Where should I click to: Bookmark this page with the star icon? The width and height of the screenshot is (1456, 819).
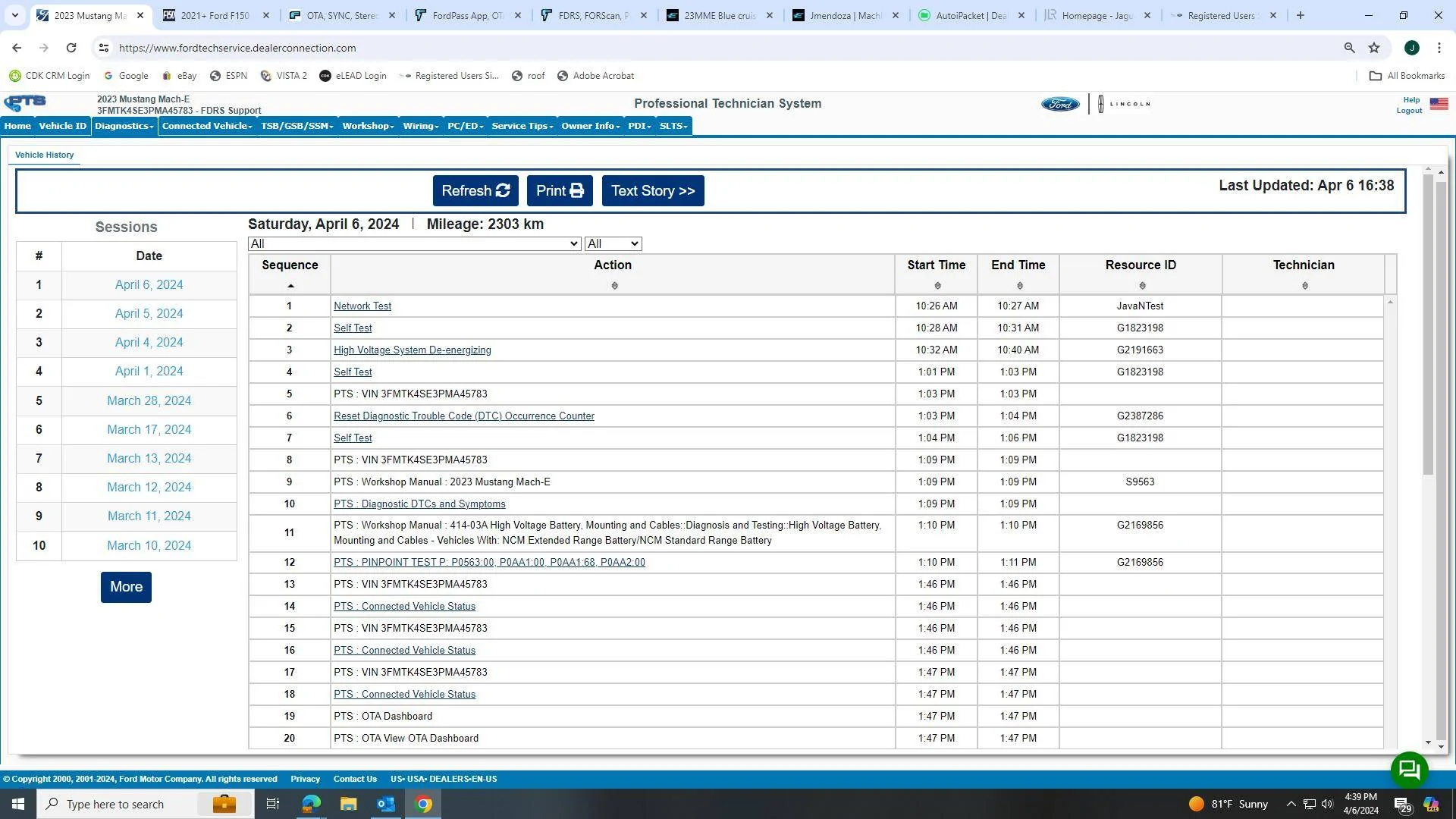[x=1374, y=48]
